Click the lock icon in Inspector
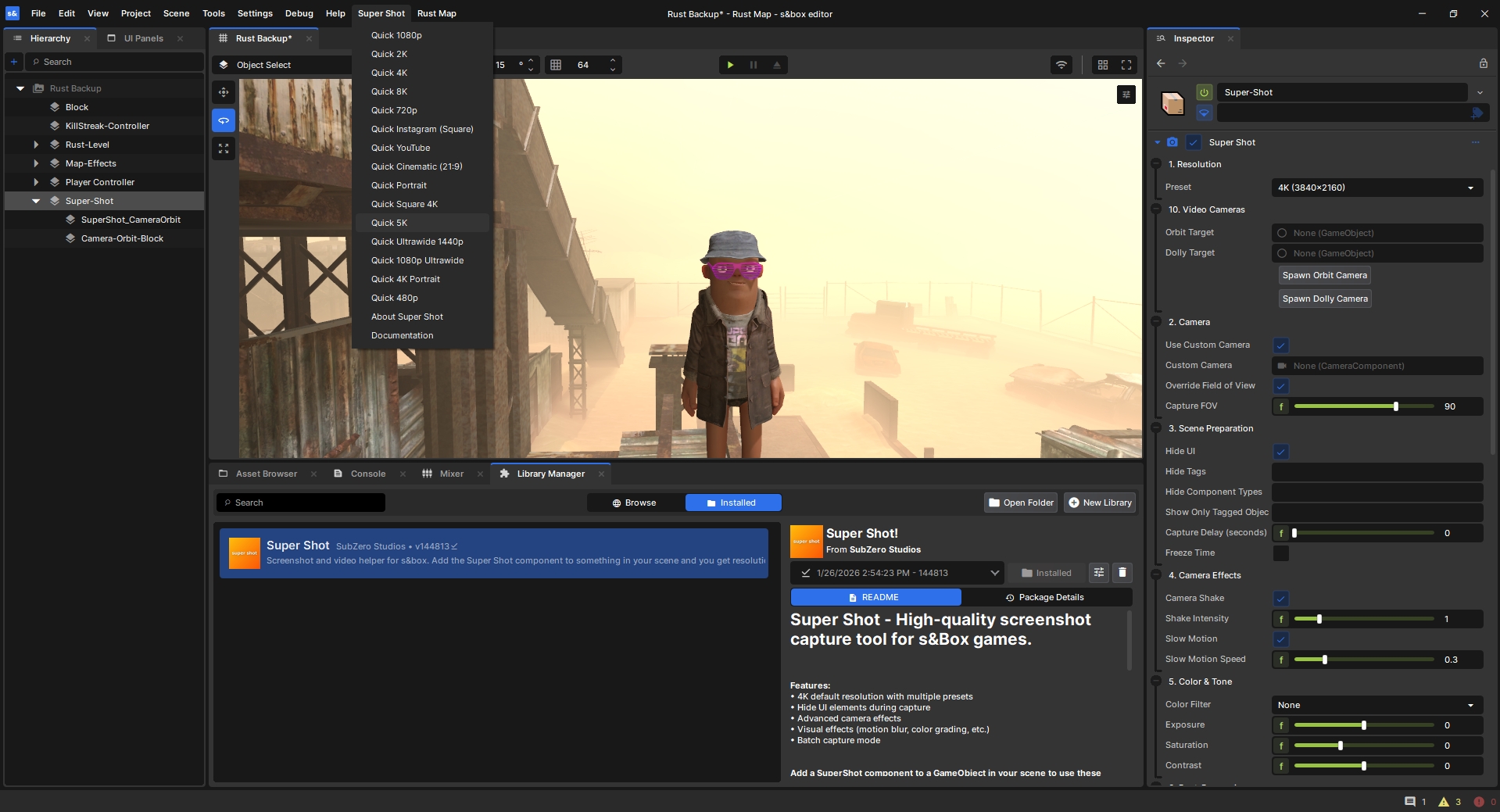This screenshot has height=812, width=1500. 1483,63
